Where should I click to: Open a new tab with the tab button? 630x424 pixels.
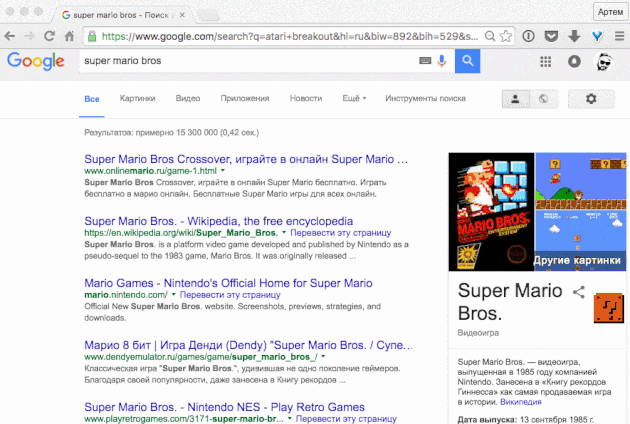208,15
